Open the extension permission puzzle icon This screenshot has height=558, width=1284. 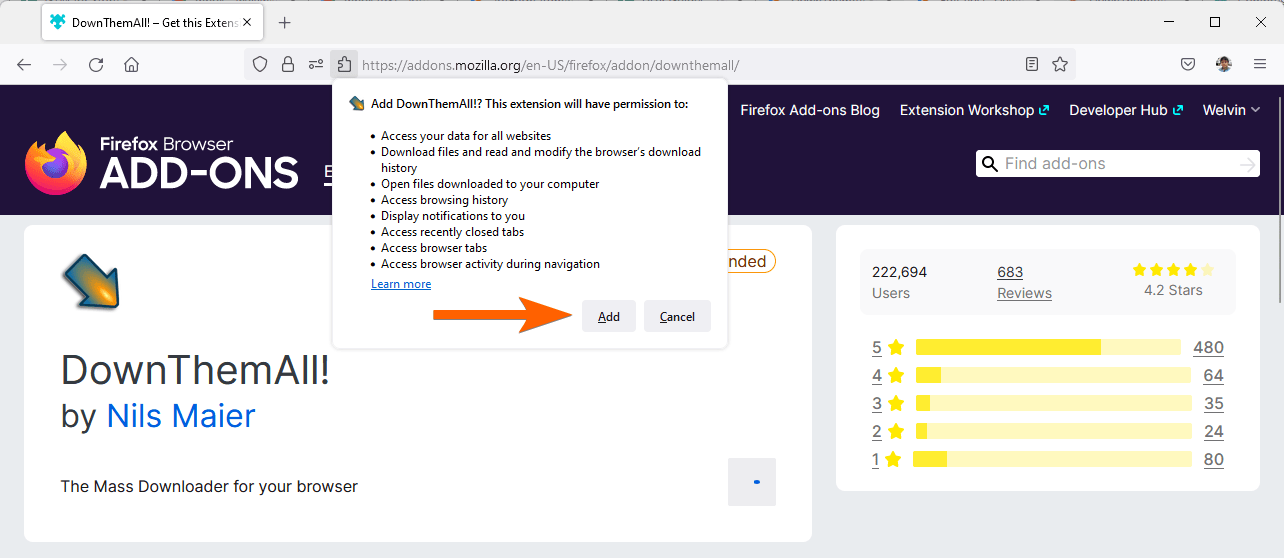point(343,65)
